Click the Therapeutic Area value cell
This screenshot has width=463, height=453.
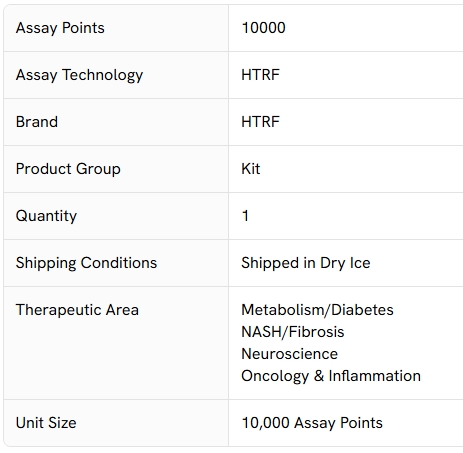pos(346,343)
